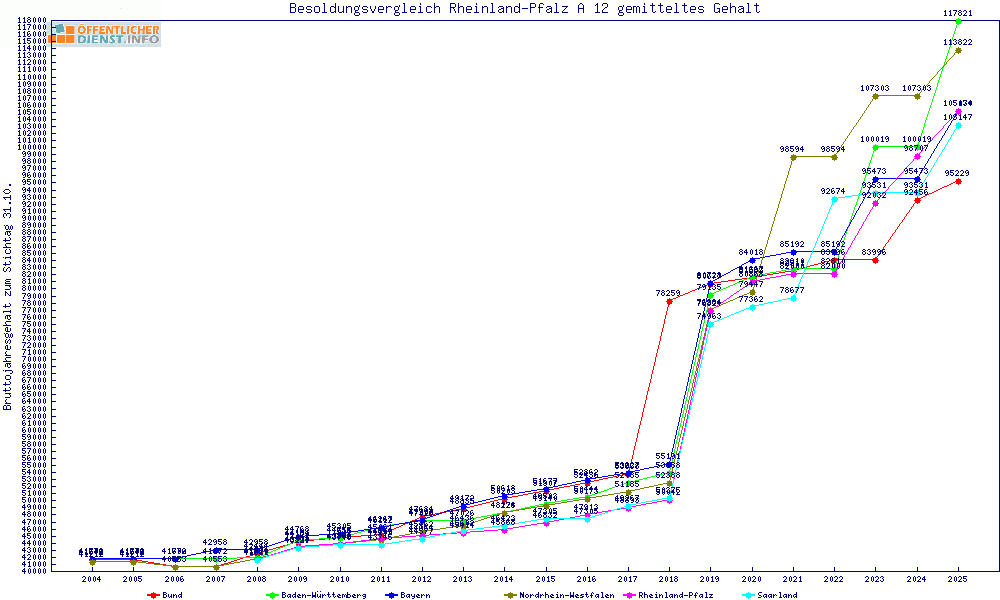This screenshot has height=600, width=1000.
Task: Click the Bruttojahresgehalt y-axis title
Action: coord(8,298)
